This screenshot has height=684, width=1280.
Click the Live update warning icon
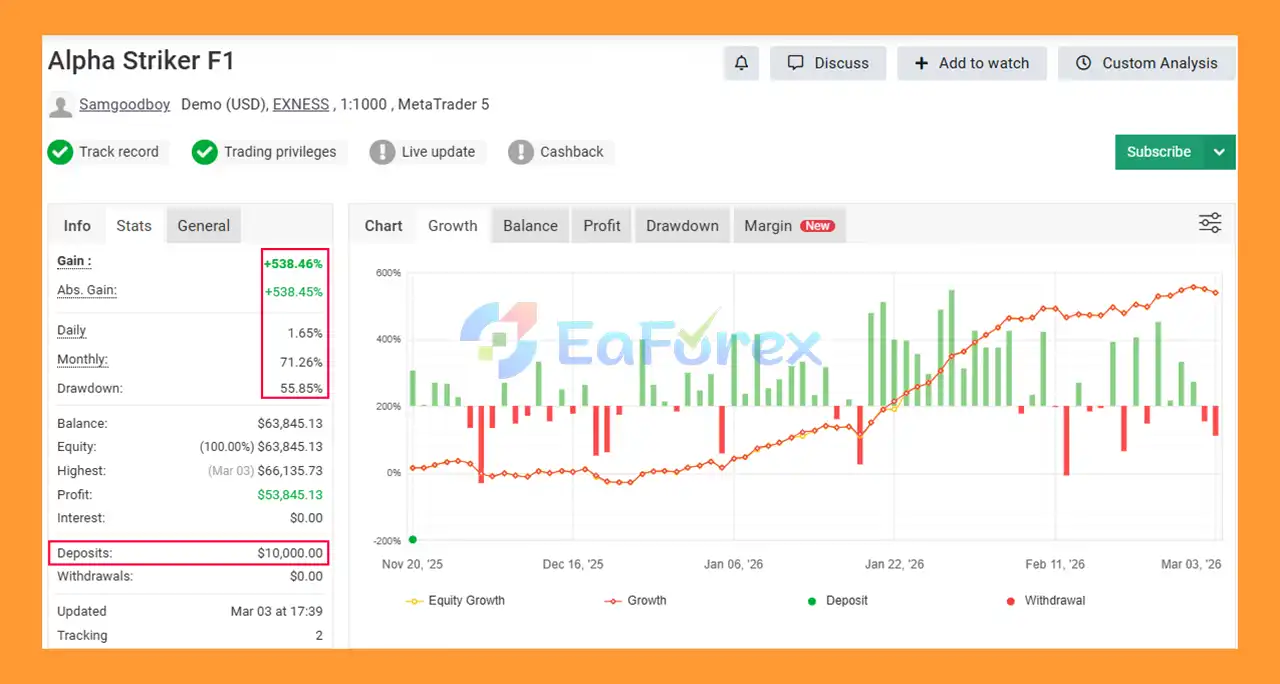[382, 152]
